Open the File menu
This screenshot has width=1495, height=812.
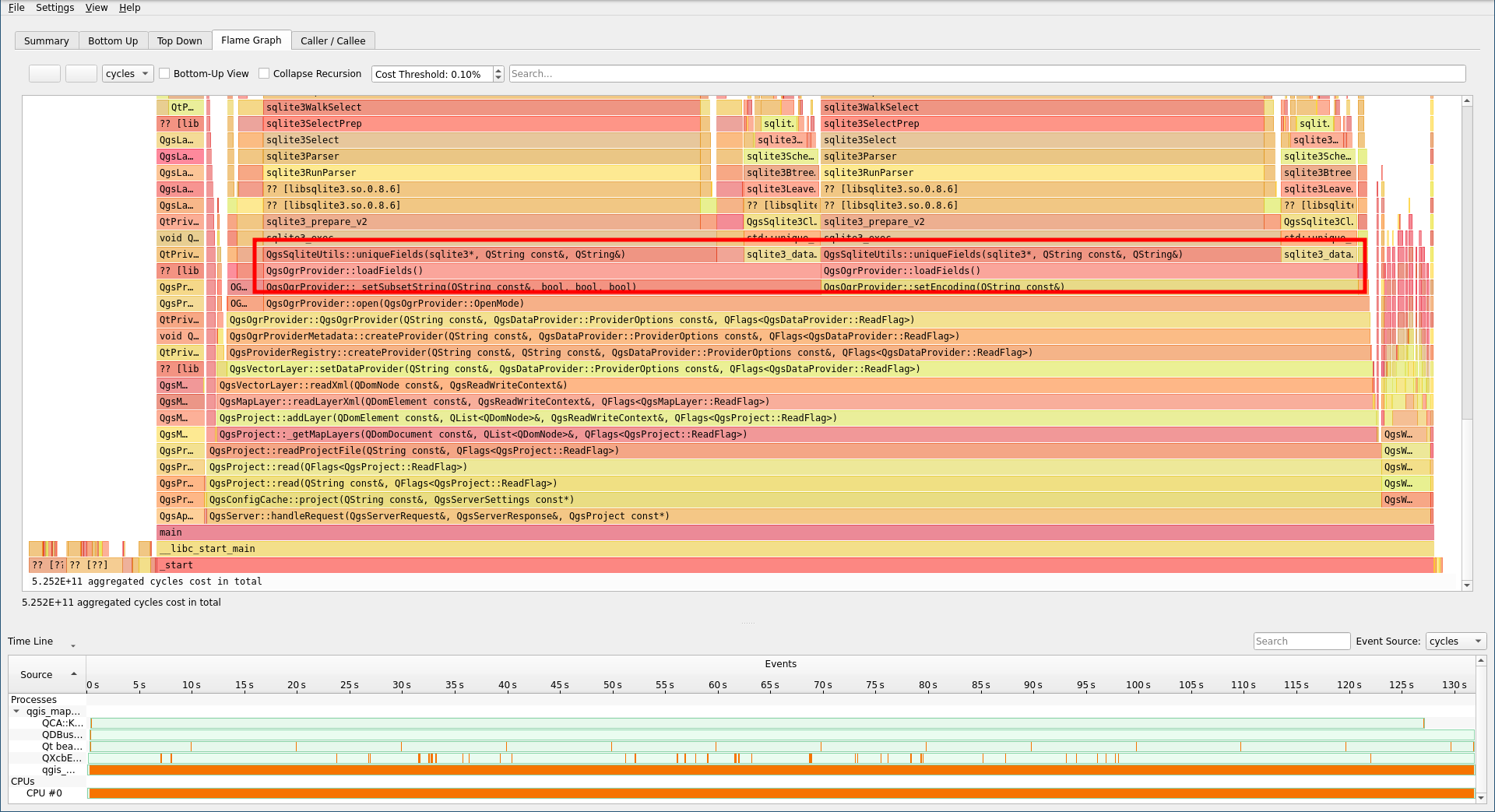16,8
